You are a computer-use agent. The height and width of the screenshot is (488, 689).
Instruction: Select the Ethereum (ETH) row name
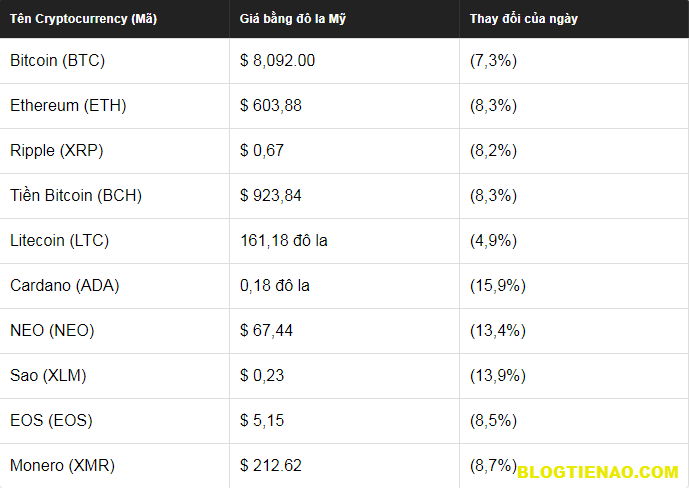pos(68,106)
